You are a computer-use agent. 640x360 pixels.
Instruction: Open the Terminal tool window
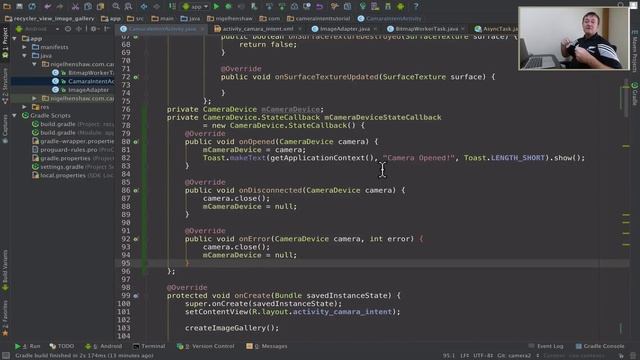click(149, 346)
